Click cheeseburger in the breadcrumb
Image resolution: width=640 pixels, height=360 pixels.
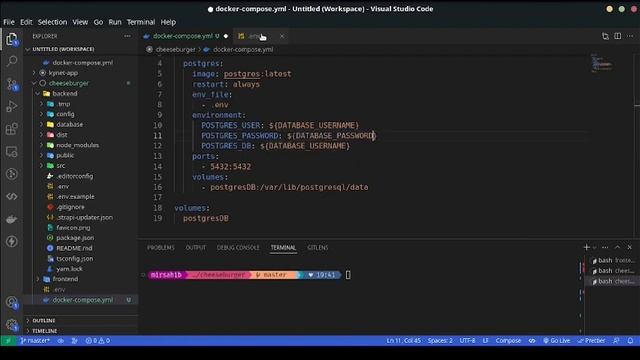[176, 49]
